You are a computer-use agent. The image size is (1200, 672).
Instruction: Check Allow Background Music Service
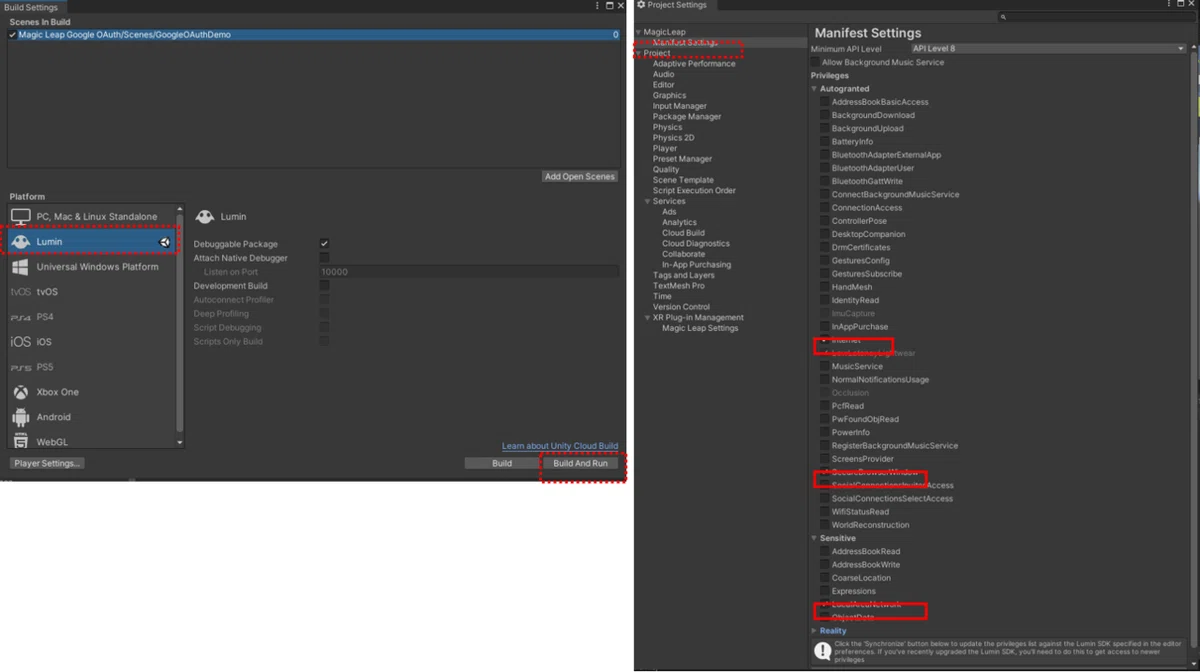pyautogui.click(x=815, y=62)
